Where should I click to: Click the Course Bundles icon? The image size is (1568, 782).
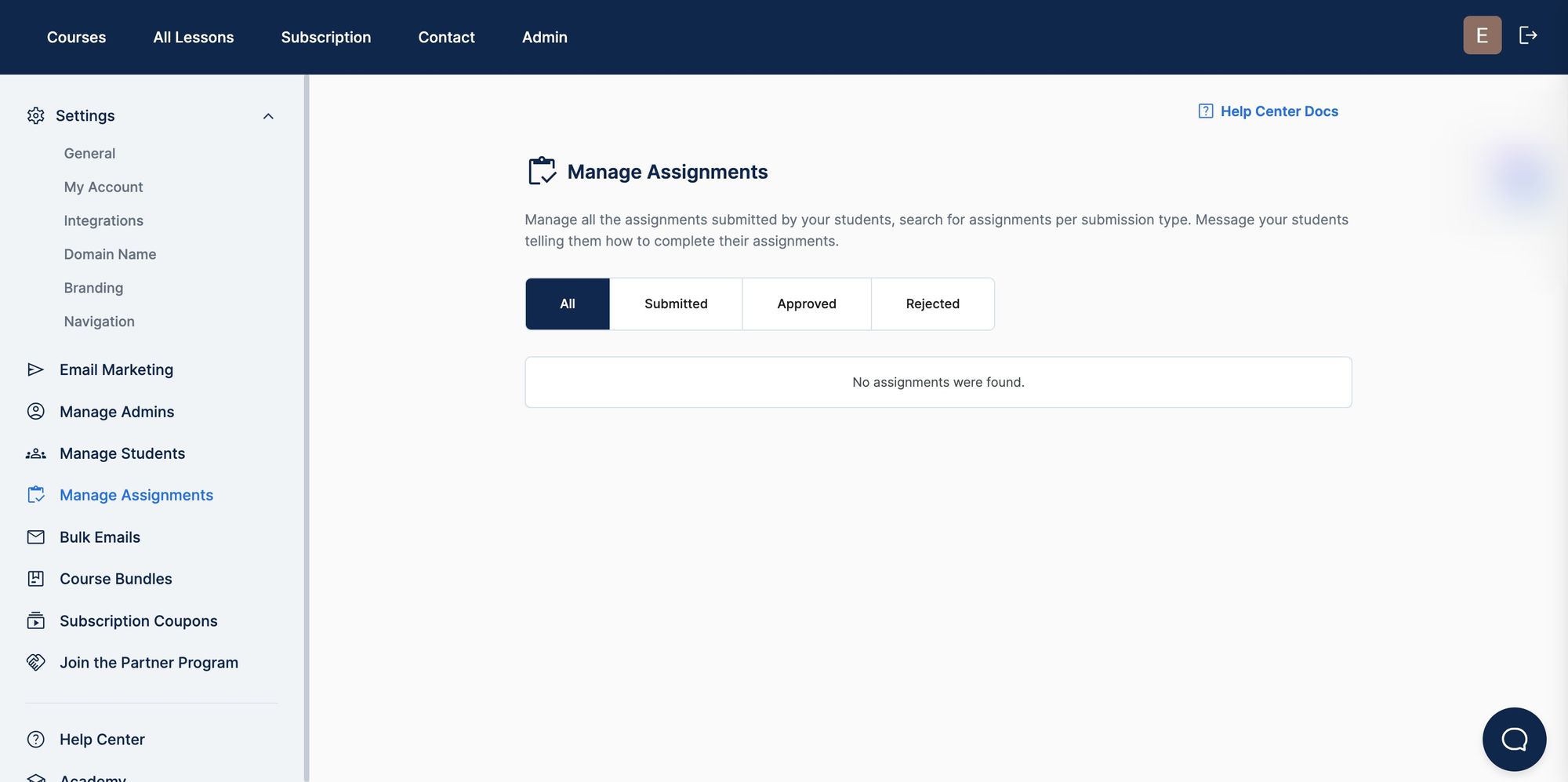point(36,579)
